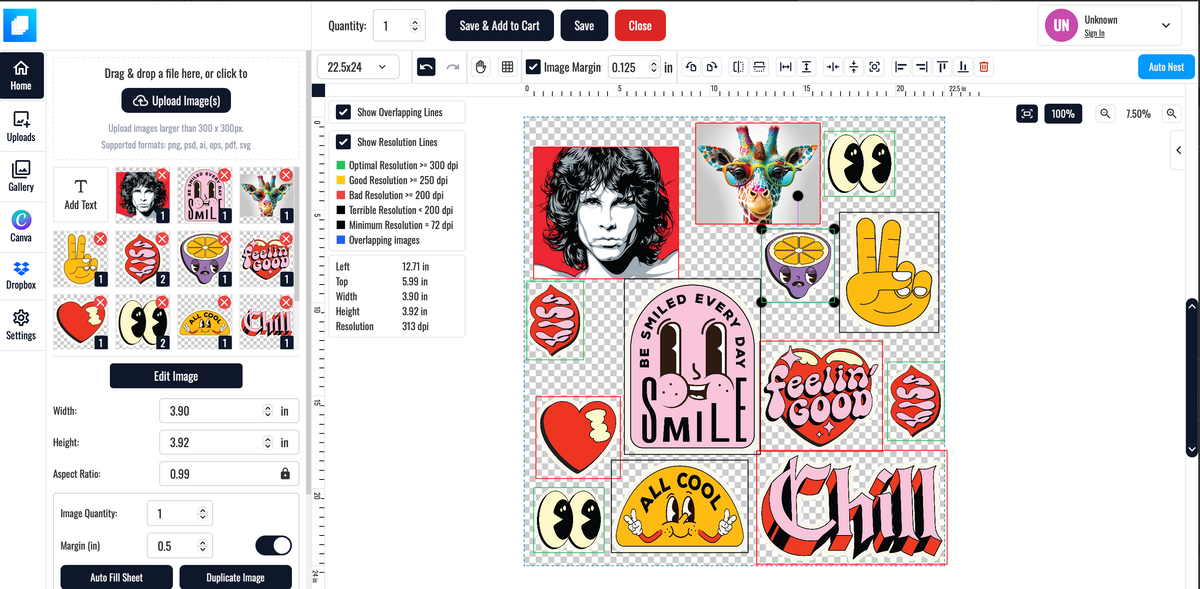The width and height of the screenshot is (1200, 589).
Task: Click the Upload Image(s) button
Action: [177, 101]
